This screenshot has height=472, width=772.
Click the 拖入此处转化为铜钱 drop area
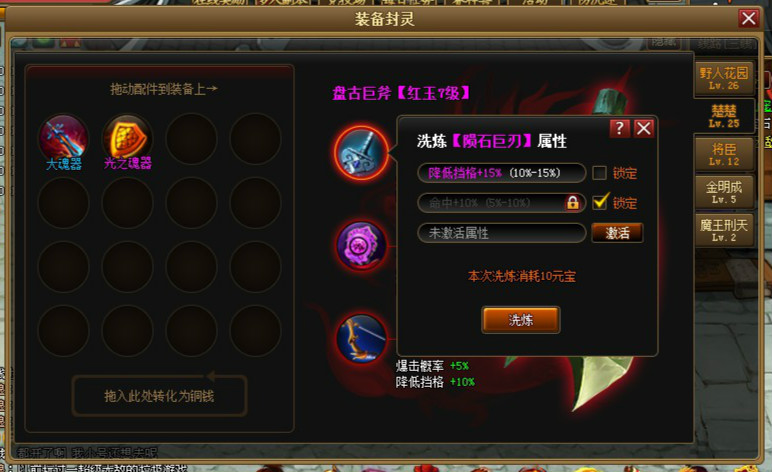pos(159,396)
